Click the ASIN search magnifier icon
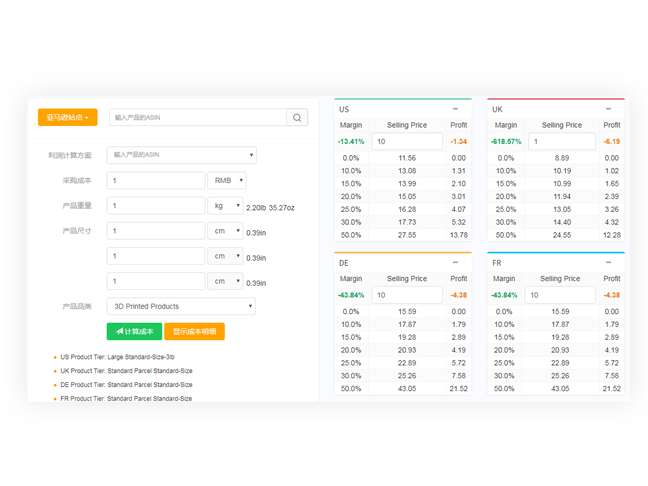Image resolution: width=648 pixels, height=486 pixels. click(298, 118)
